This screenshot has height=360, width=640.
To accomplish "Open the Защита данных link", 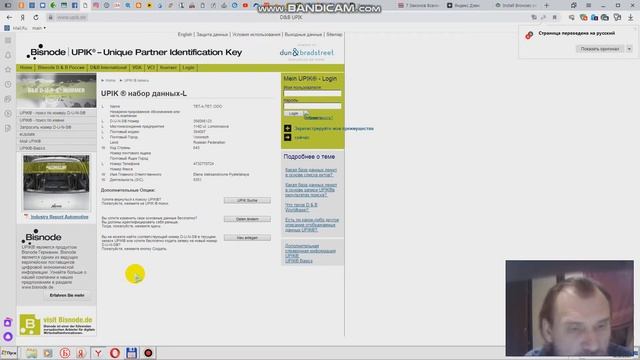I will click(212, 35).
